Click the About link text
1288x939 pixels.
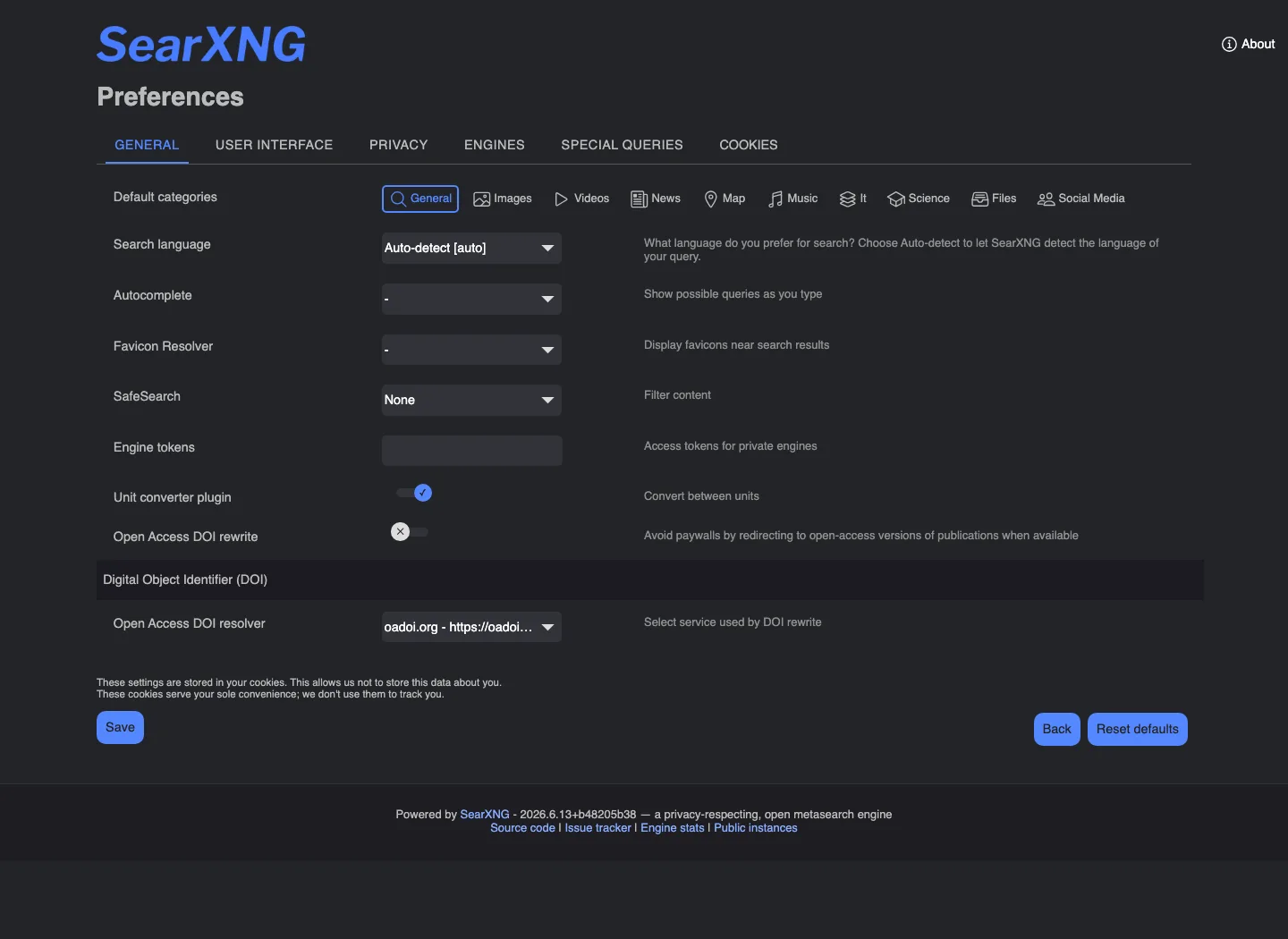tap(1258, 44)
